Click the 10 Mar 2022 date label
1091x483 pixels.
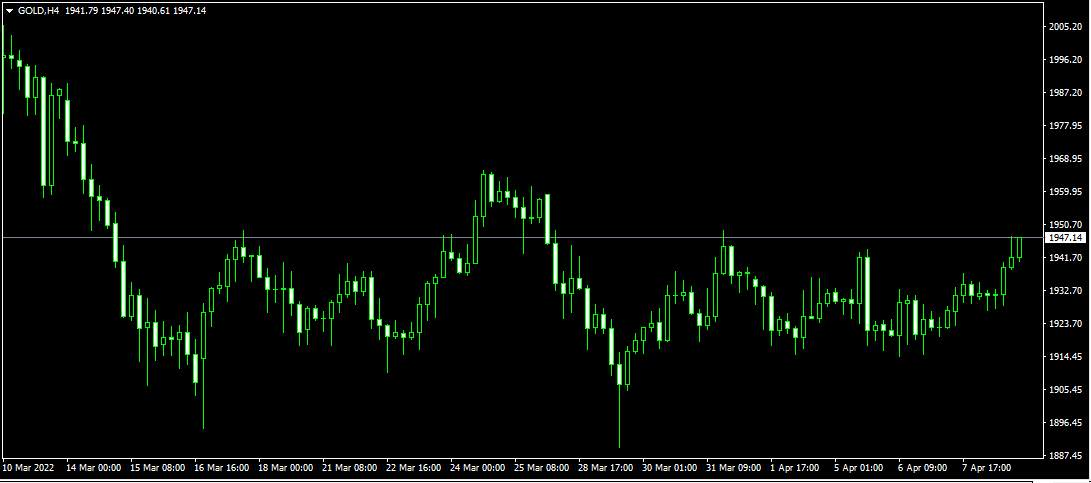point(28,467)
